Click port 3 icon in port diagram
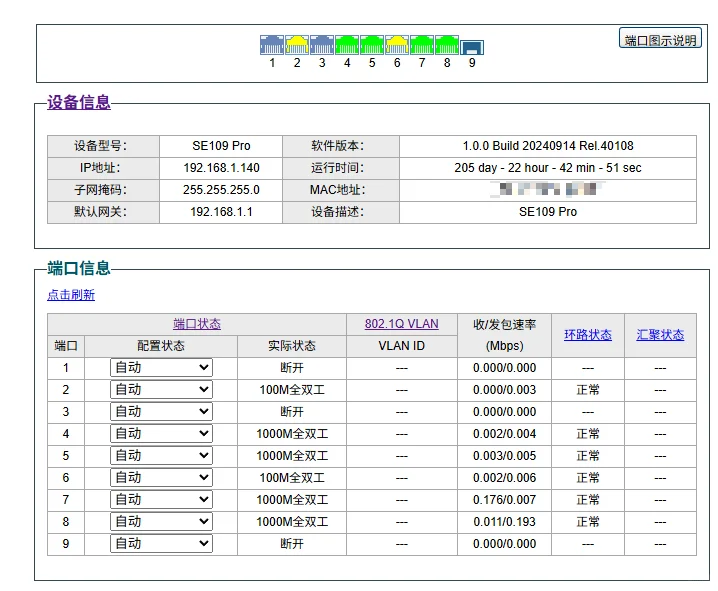The width and height of the screenshot is (718, 591). [x=322, y=45]
